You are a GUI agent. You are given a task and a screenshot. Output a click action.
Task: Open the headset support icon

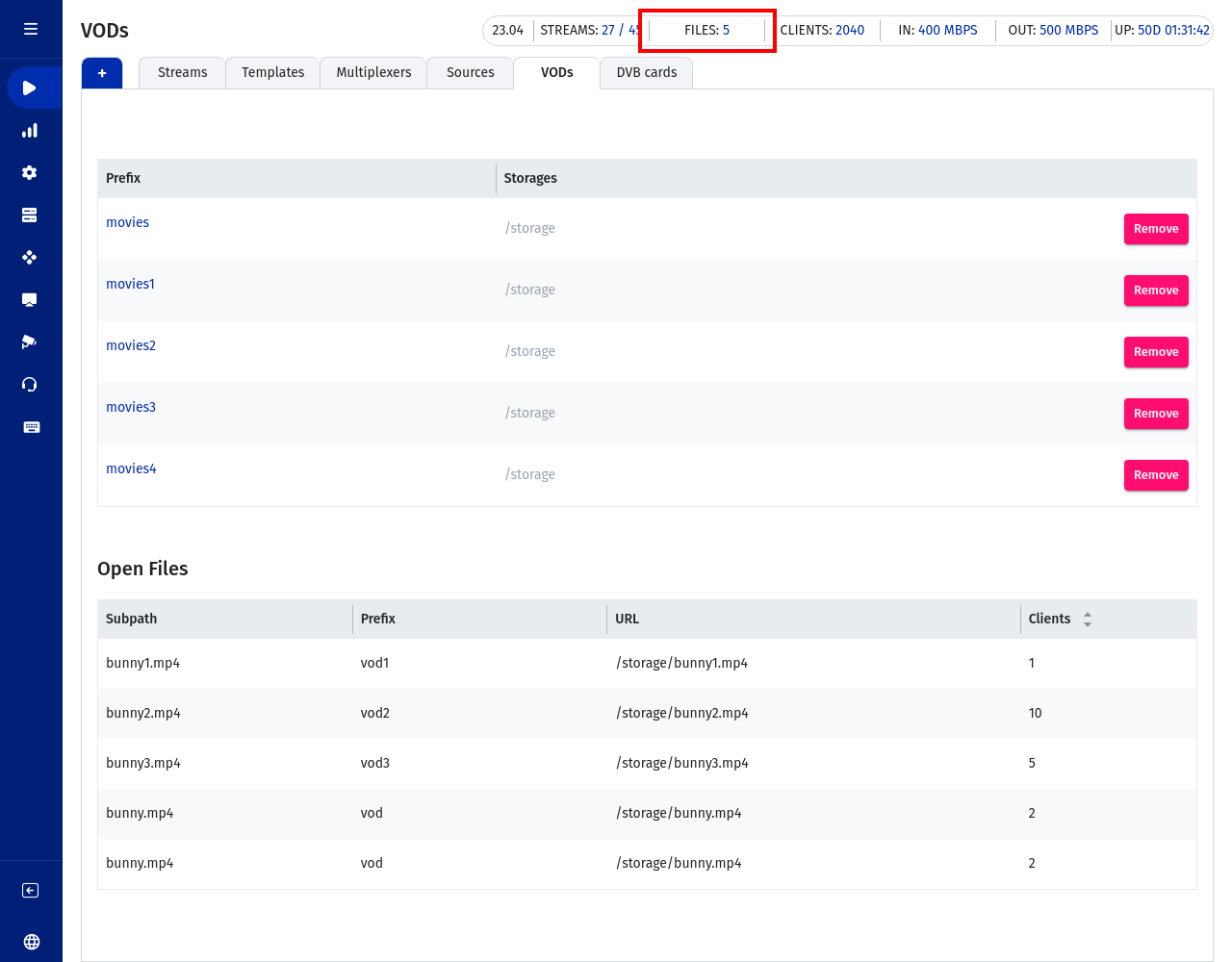coord(30,385)
